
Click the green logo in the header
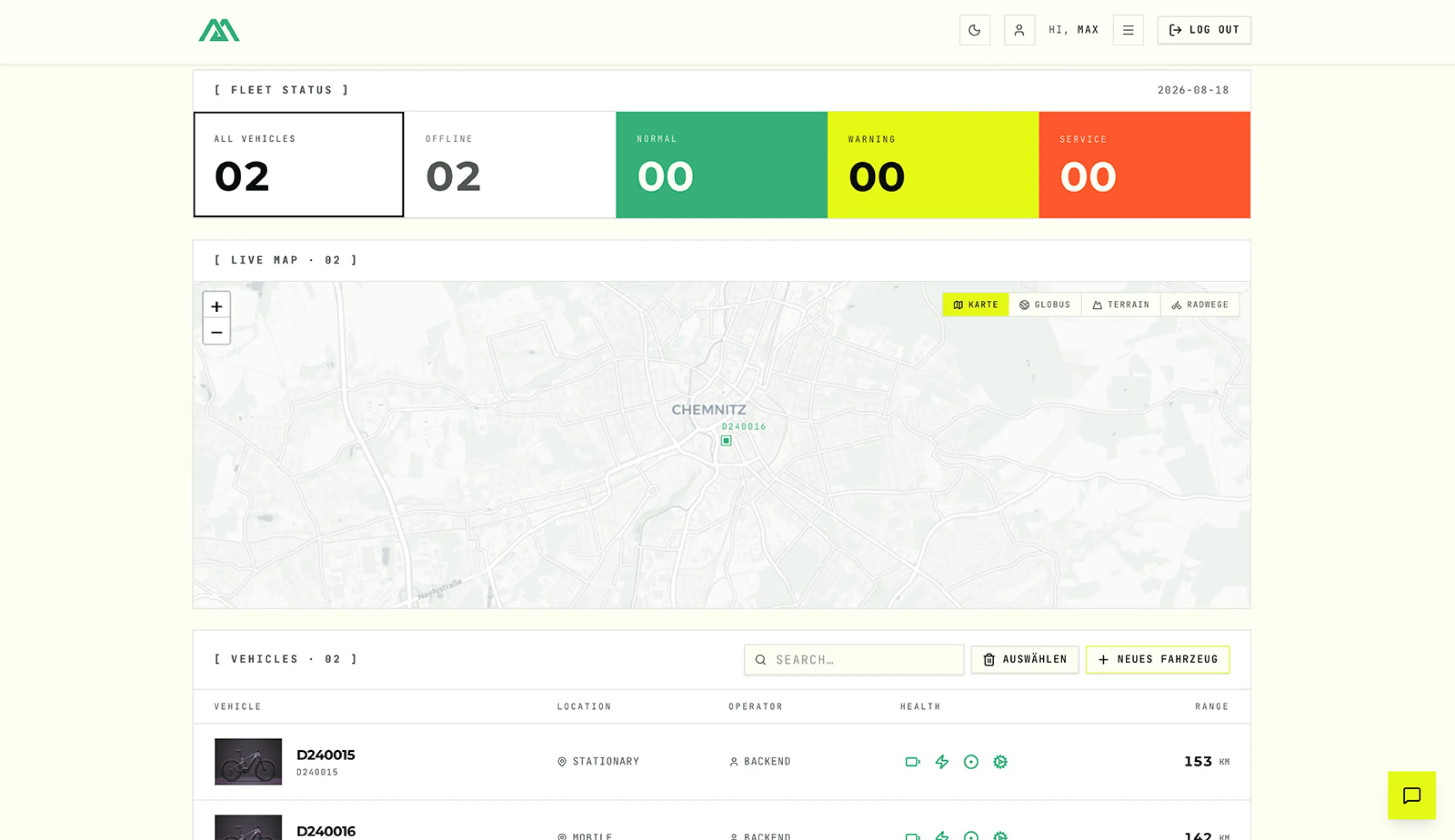tap(219, 30)
